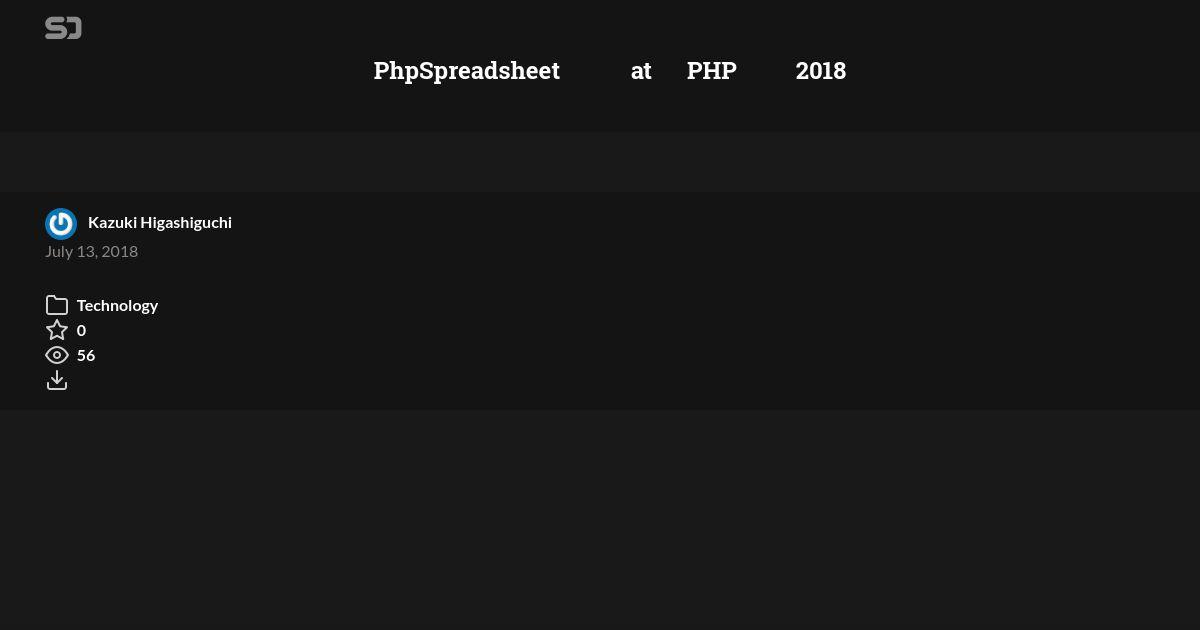Click the view count showing 56

[86, 355]
